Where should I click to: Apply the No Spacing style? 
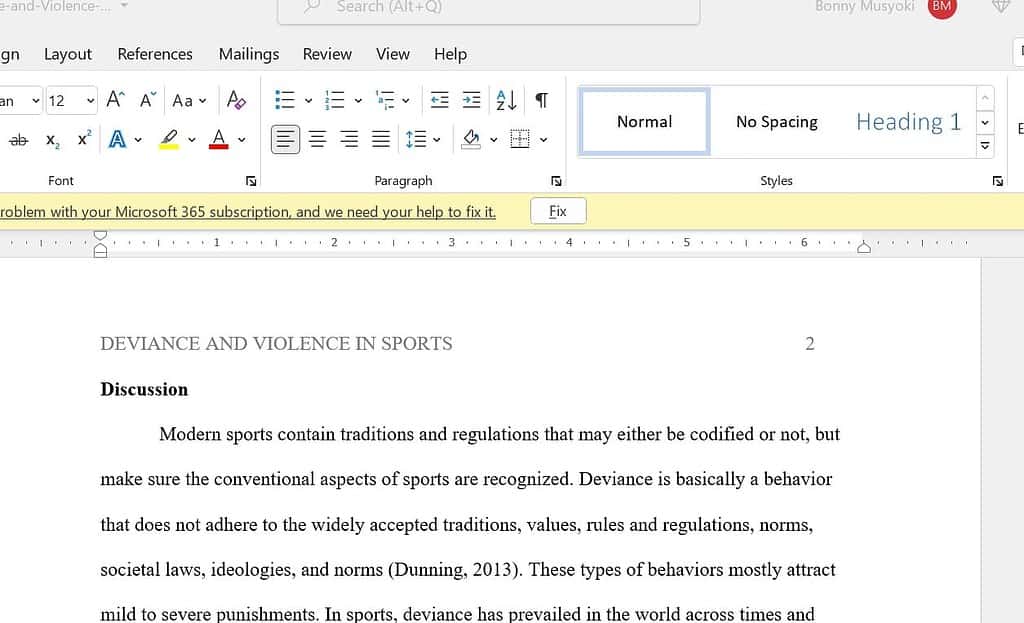[776, 121]
